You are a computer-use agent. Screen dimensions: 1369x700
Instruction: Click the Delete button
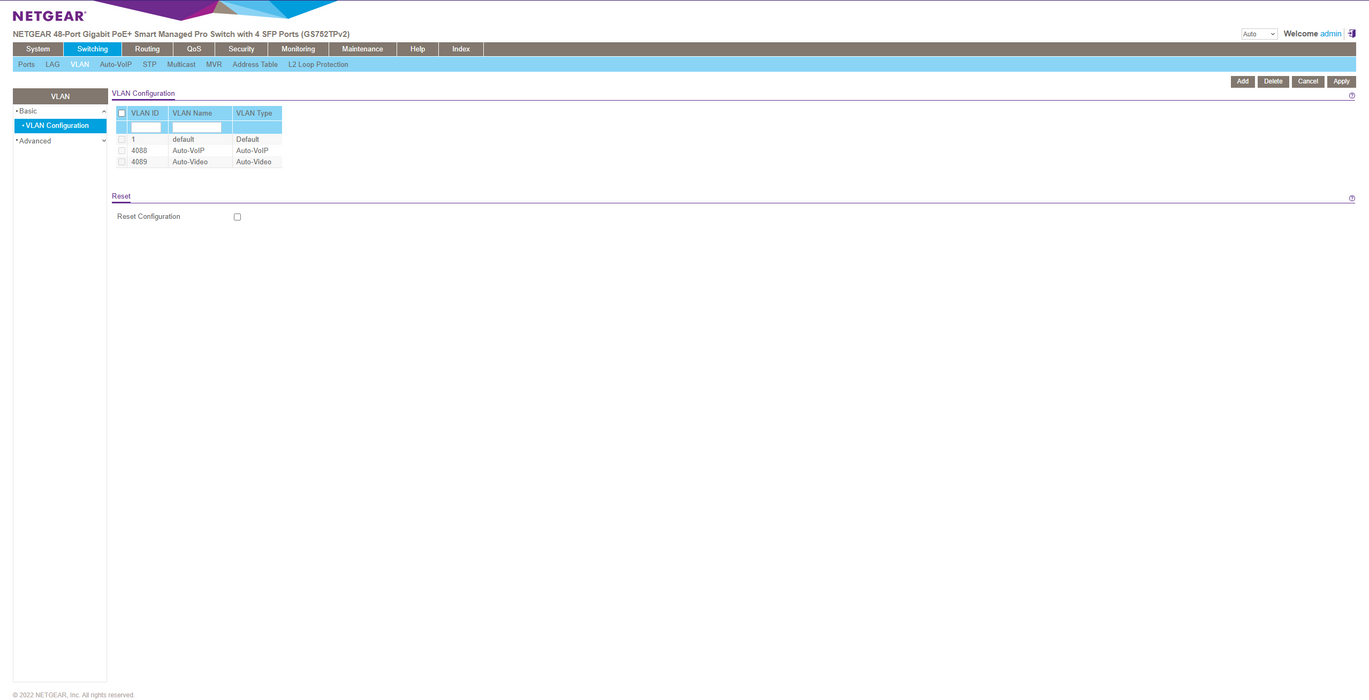[1272, 82]
